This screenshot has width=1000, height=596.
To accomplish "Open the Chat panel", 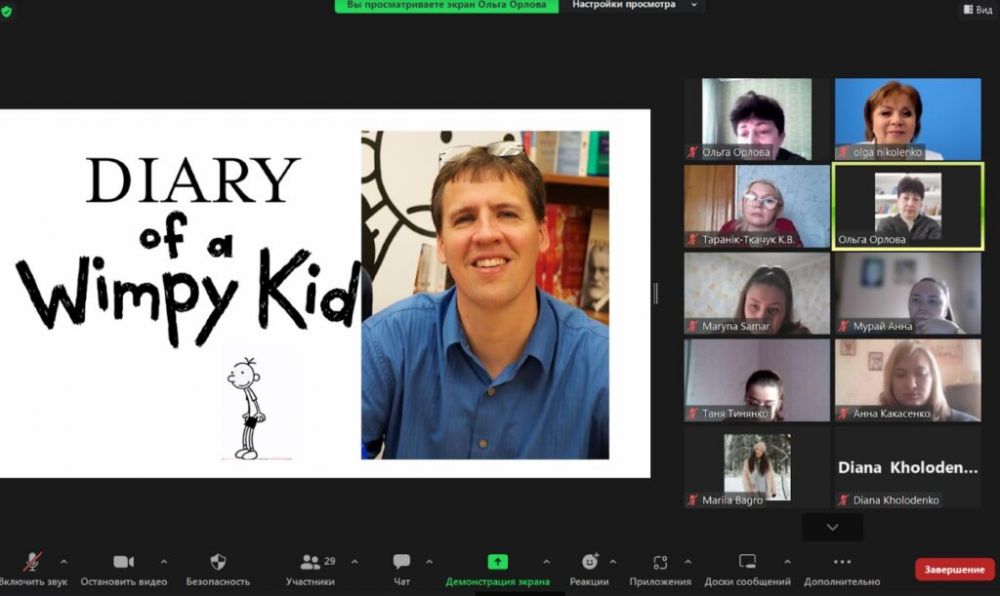I will tap(401, 562).
